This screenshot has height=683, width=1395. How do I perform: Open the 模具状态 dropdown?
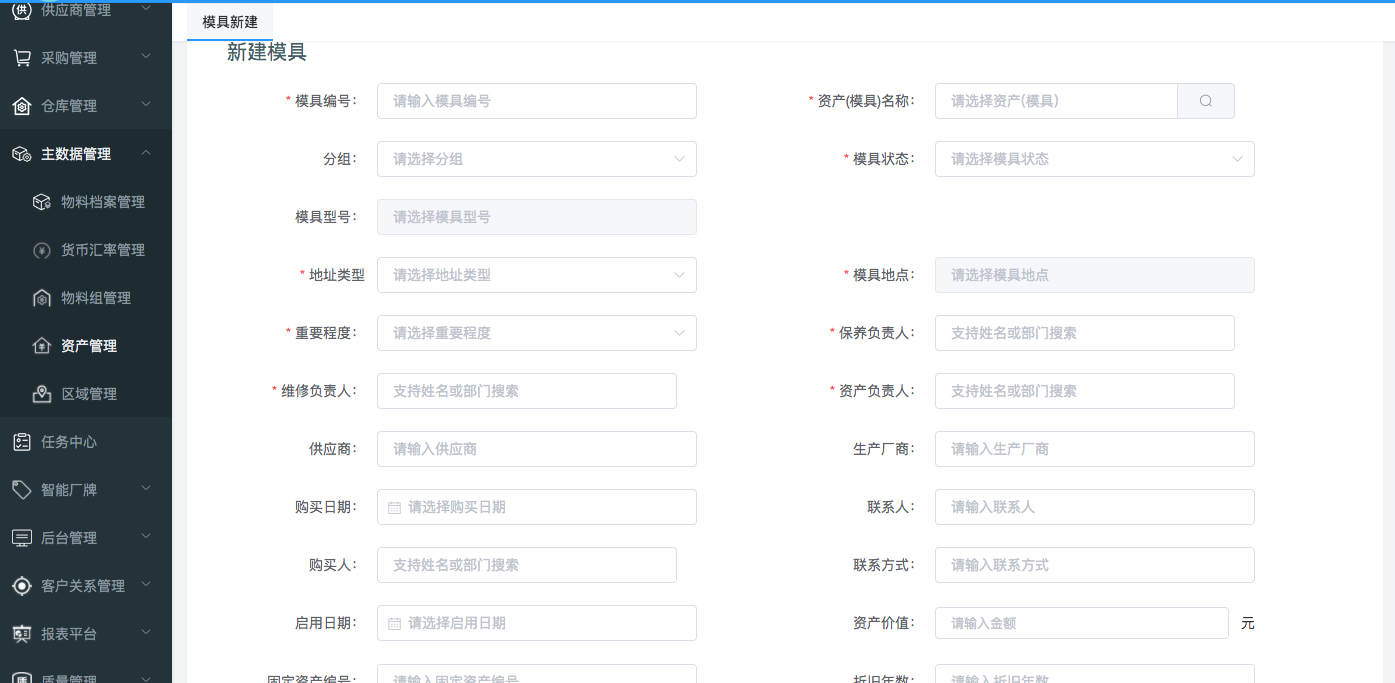pyautogui.click(x=1094, y=159)
